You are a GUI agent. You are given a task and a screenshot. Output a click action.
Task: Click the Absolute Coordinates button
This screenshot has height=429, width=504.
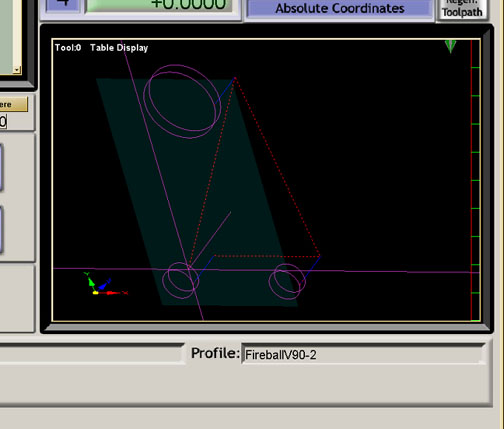tap(339, 7)
